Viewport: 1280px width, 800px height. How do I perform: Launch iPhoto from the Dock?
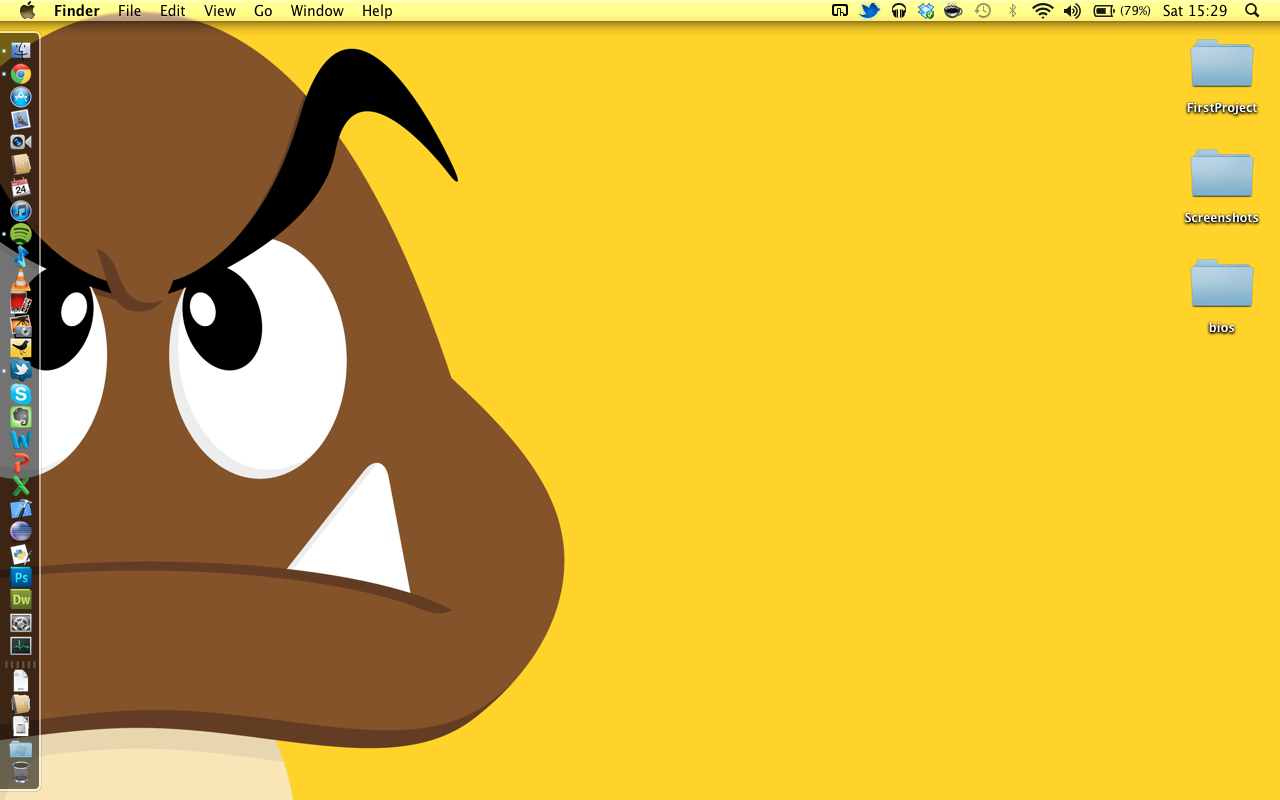click(x=21, y=325)
